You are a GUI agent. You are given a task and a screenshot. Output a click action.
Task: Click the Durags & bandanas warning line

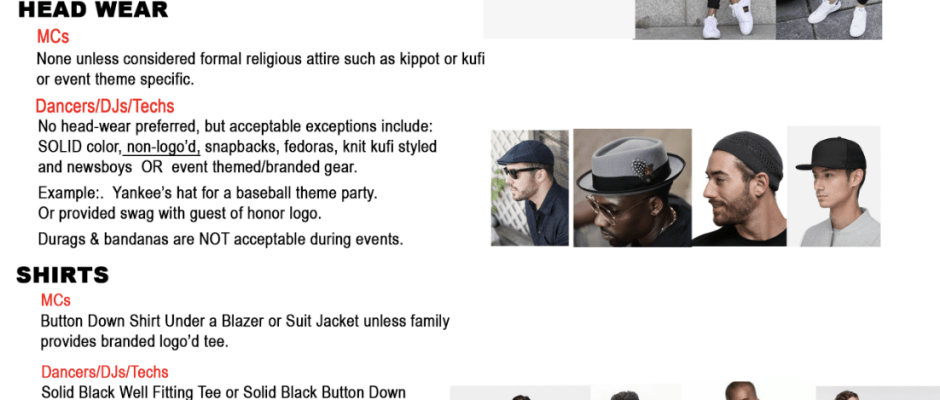coord(221,239)
